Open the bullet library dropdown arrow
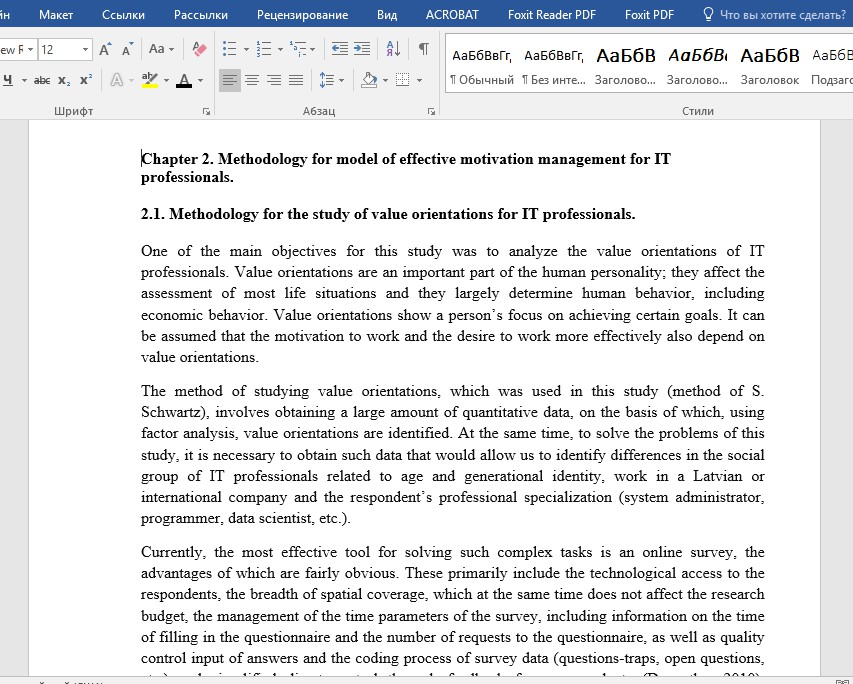This screenshot has height=684, width=853. (246, 50)
